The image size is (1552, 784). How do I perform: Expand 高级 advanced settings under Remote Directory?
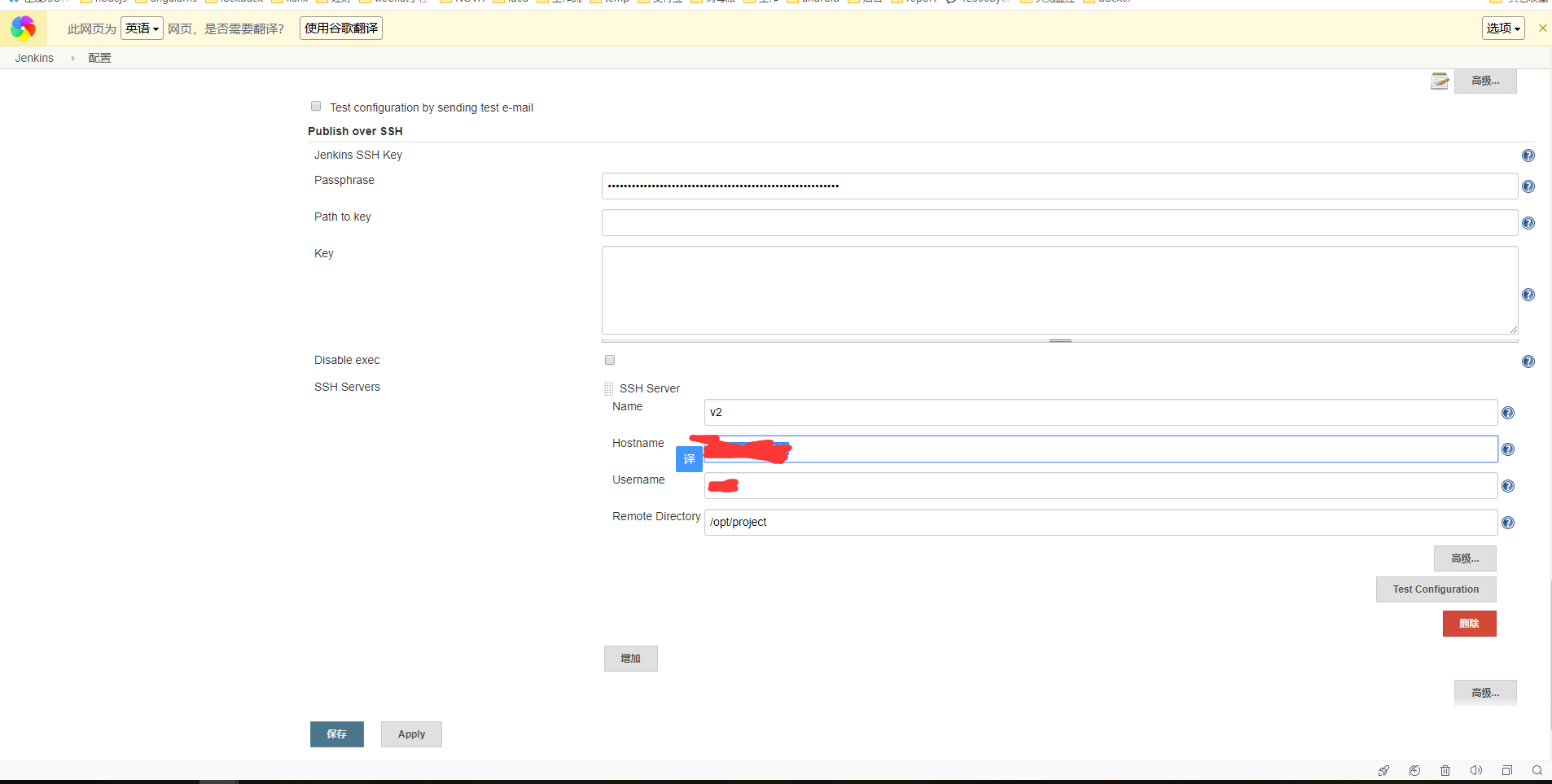[x=1464, y=558]
